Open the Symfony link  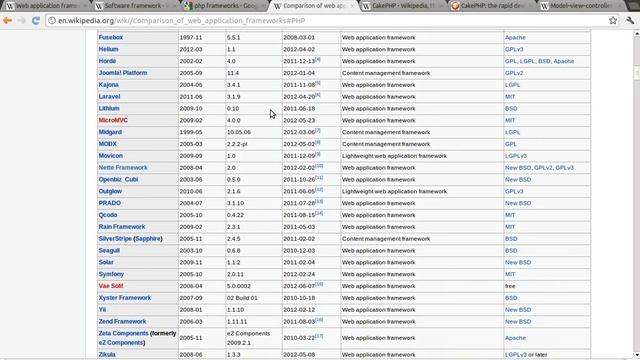(111, 274)
